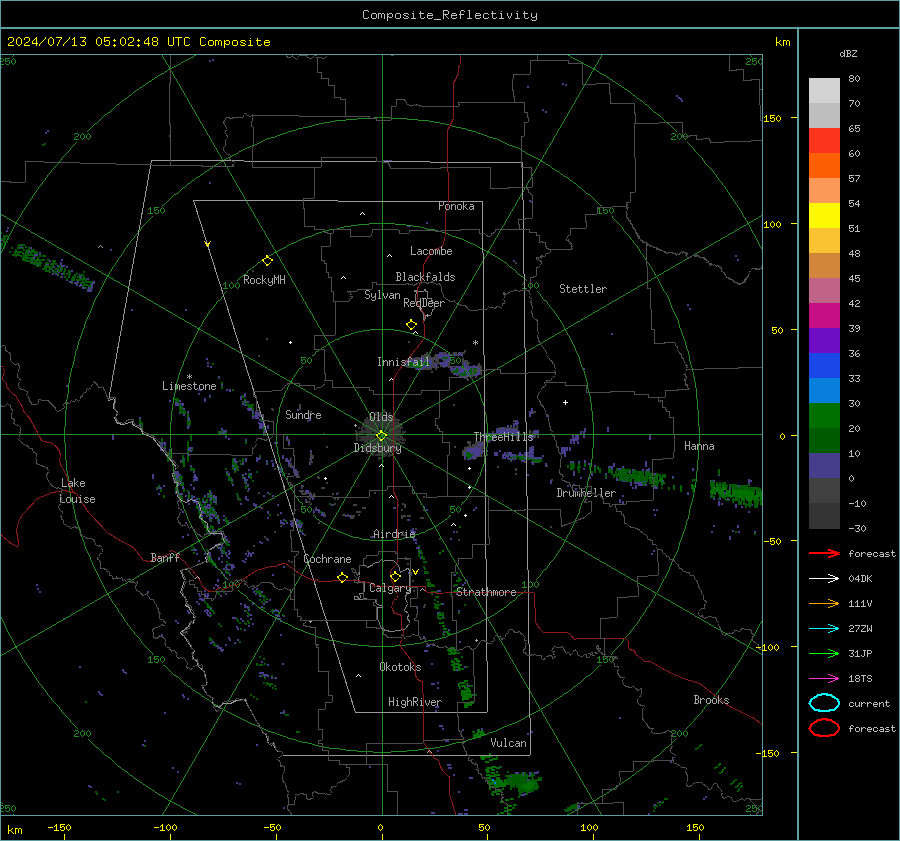Select the red forecast ellipse legend icon
The width and height of the screenshot is (900, 841).
[824, 728]
